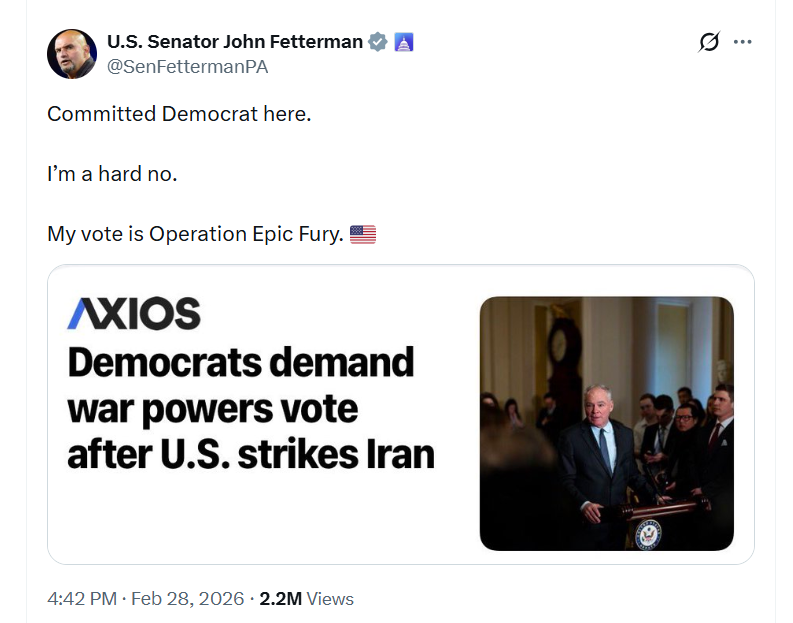Open the three-dot More options menu

(742, 42)
